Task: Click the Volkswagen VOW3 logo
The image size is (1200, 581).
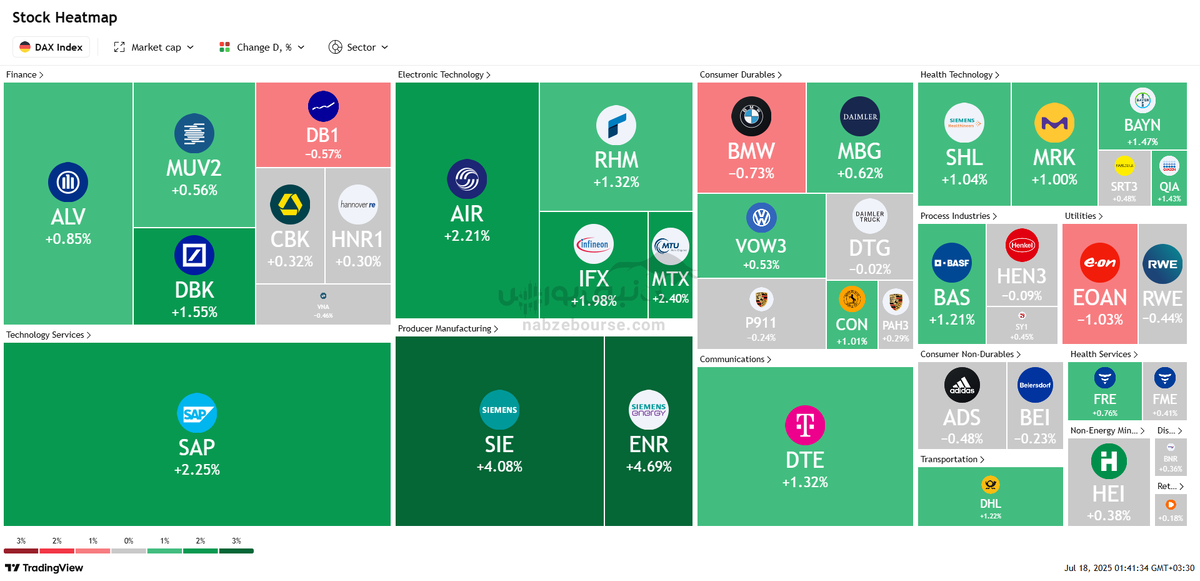Action: coord(762,219)
